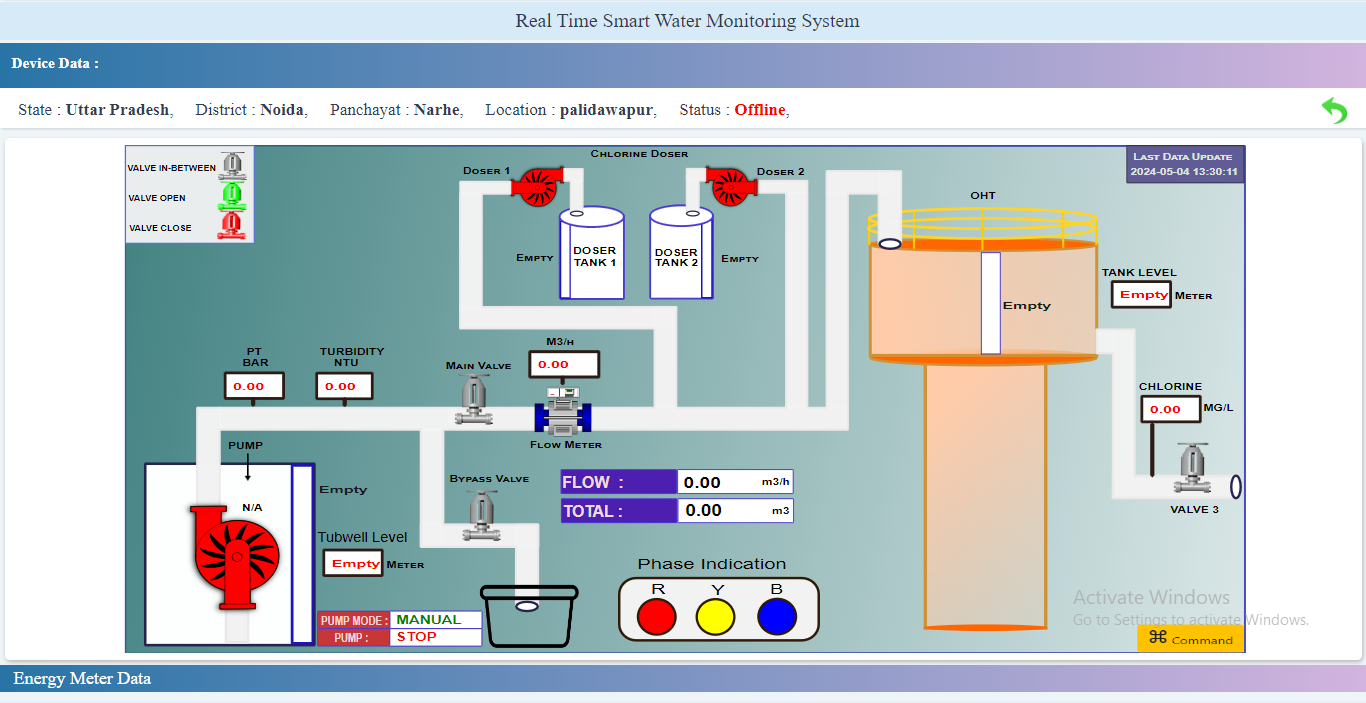Select the Doser 1 pump icon

coord(538,185)
